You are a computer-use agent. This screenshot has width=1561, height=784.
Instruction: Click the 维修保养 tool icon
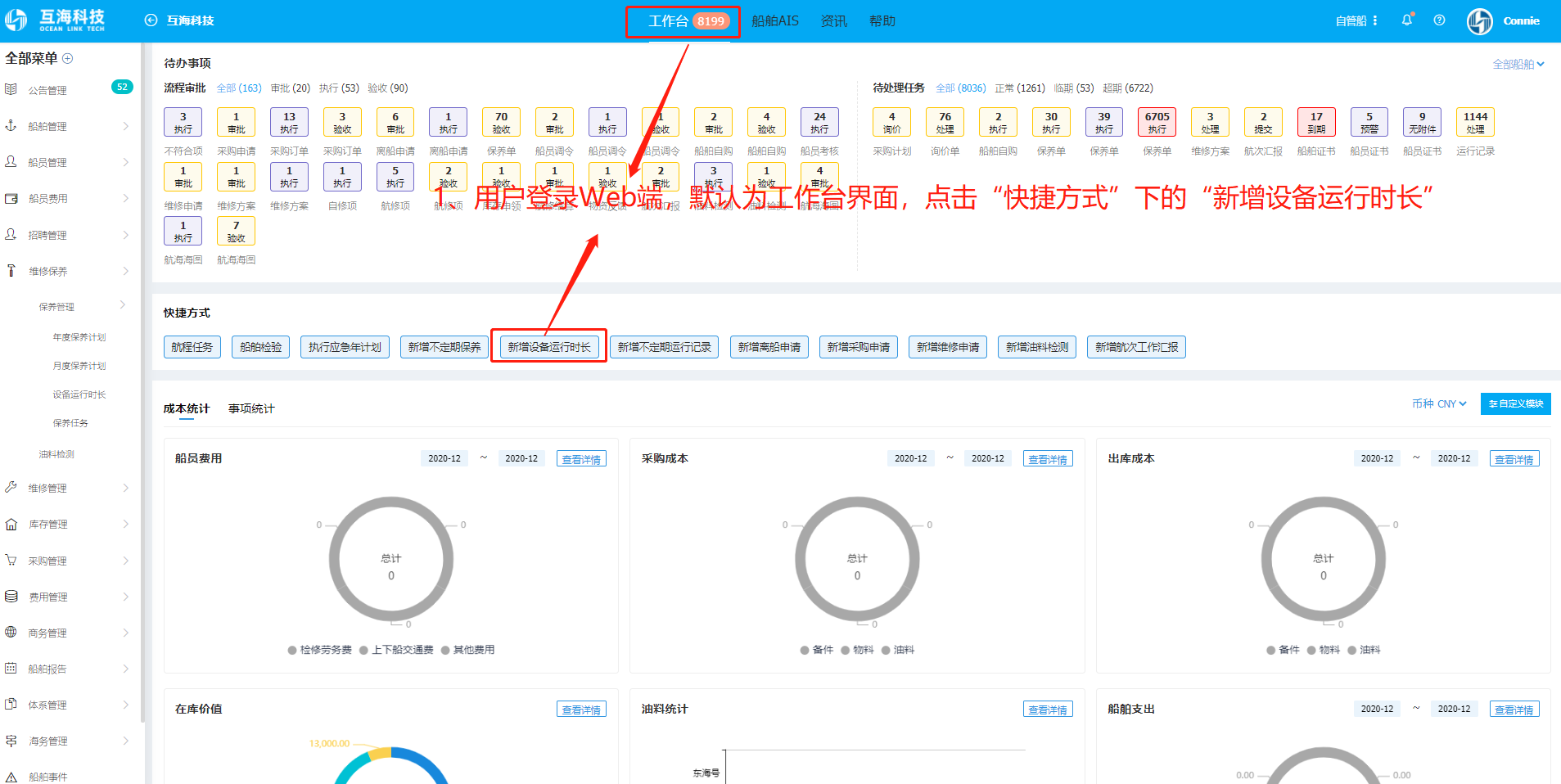(x=11, y=271)
